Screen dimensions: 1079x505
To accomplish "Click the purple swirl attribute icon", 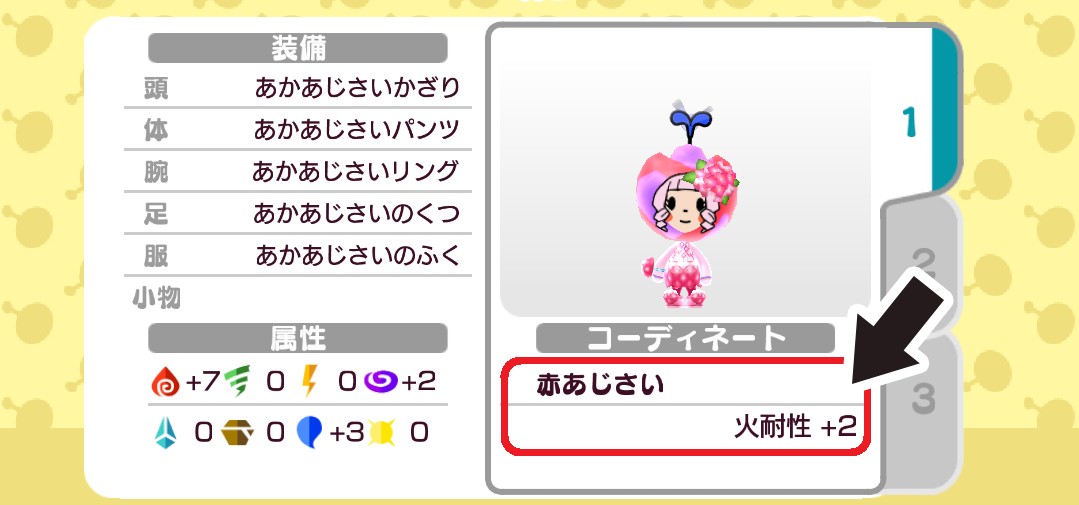I will click(382, 380).
